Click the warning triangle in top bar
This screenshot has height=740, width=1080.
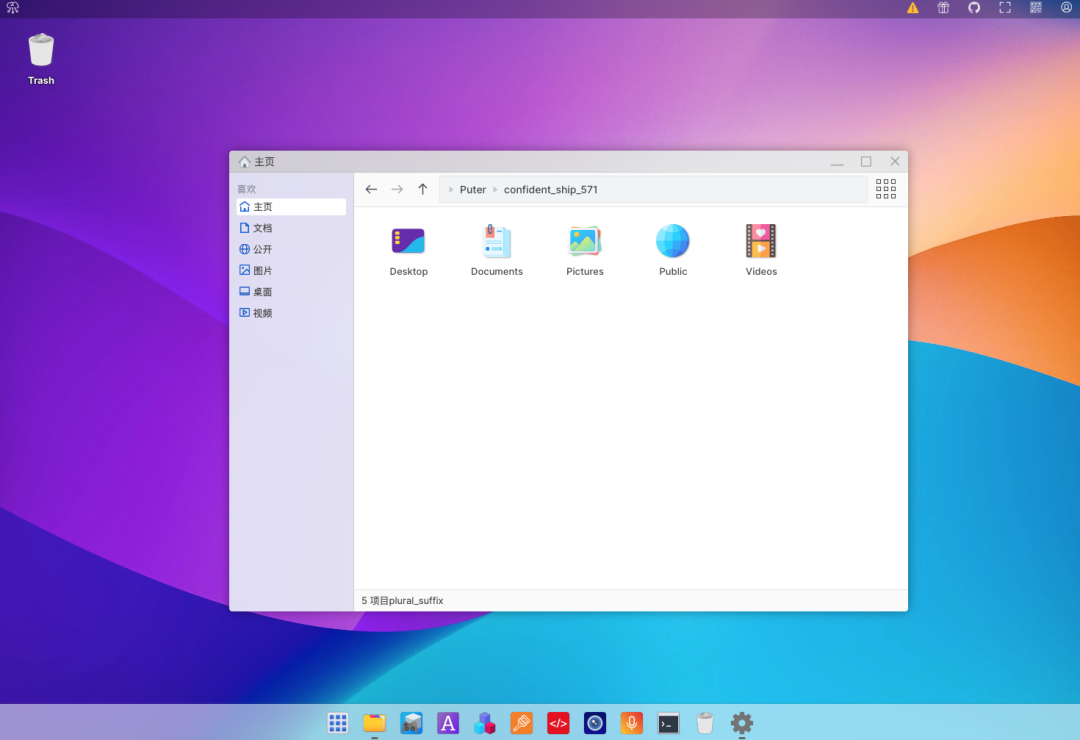point(913,8)
